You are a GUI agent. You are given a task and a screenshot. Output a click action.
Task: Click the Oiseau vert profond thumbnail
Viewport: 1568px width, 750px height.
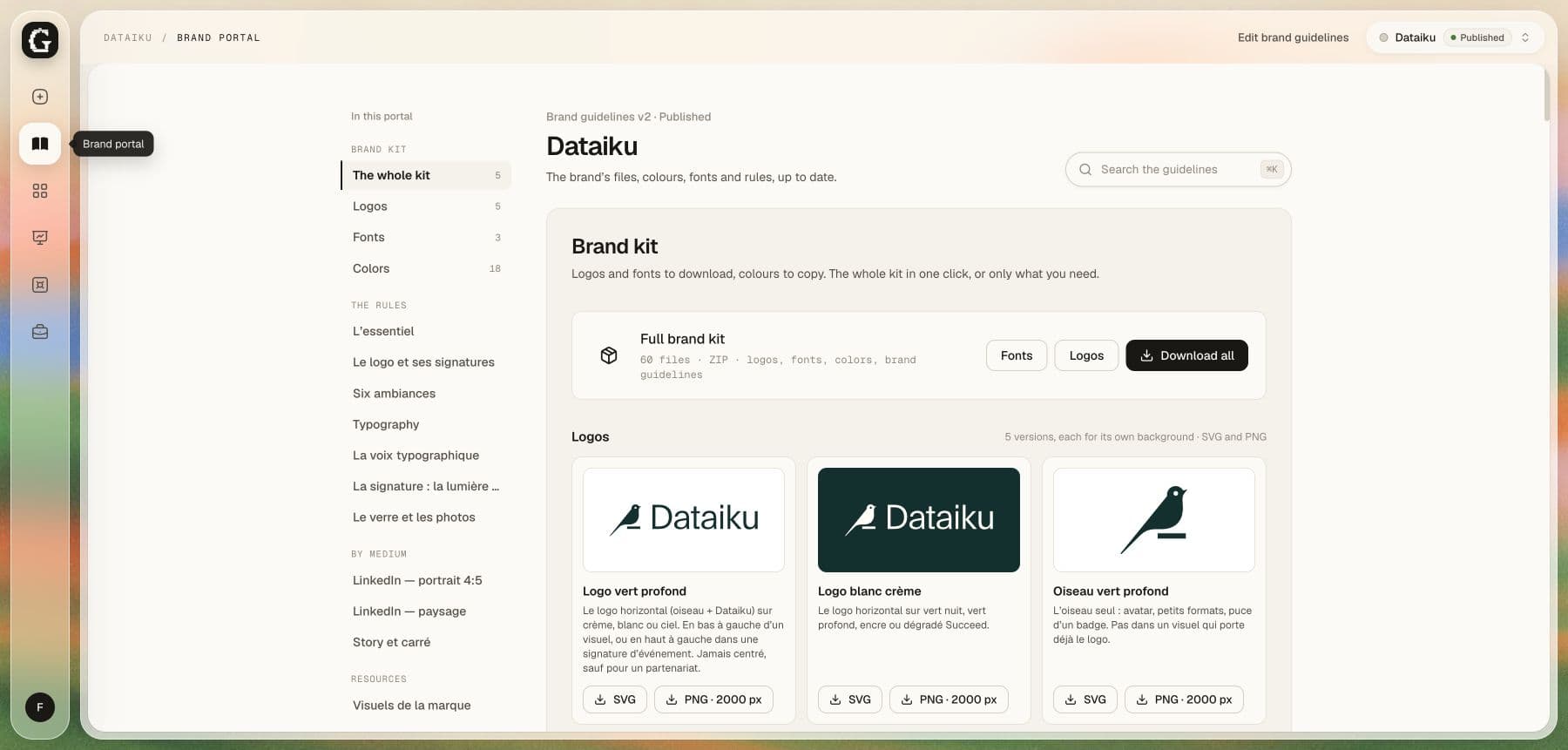(1154, 520)
